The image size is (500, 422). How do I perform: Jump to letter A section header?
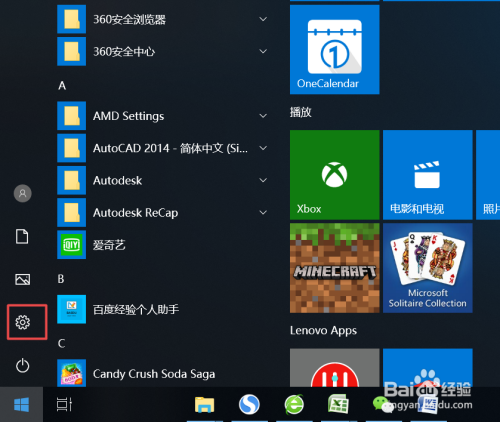click(x=62, y=86)
